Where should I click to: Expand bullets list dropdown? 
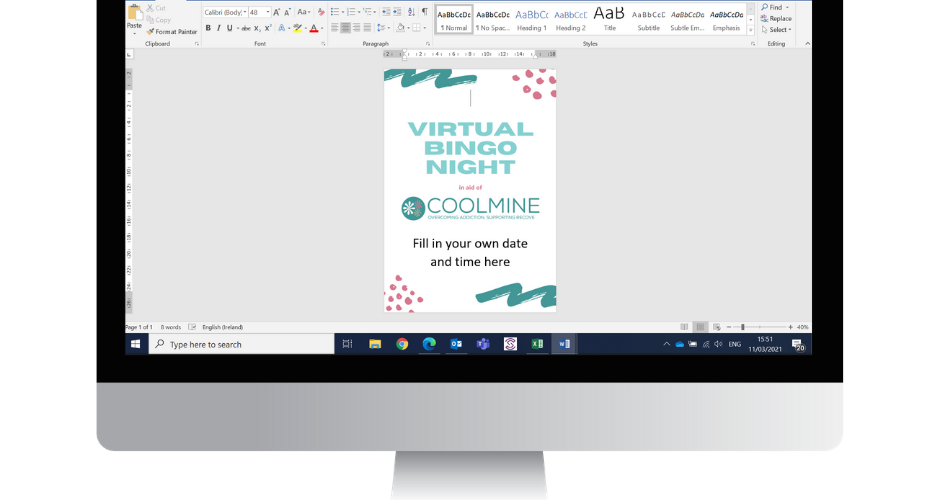click(343, 12)
